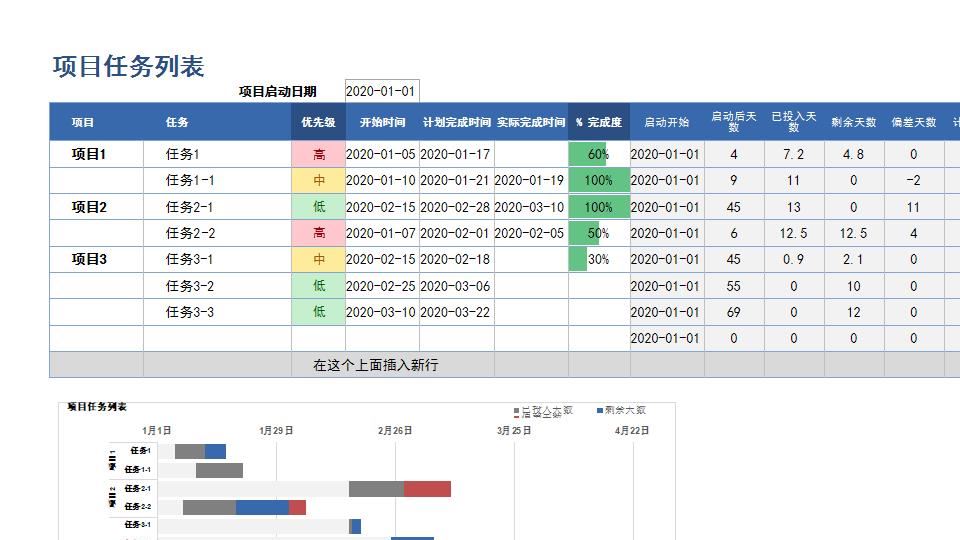Image resolution: width=960 pixels, height=540 pixels.
Task: Select planned finish date 2020-03-22
Action: click(457, 312)
